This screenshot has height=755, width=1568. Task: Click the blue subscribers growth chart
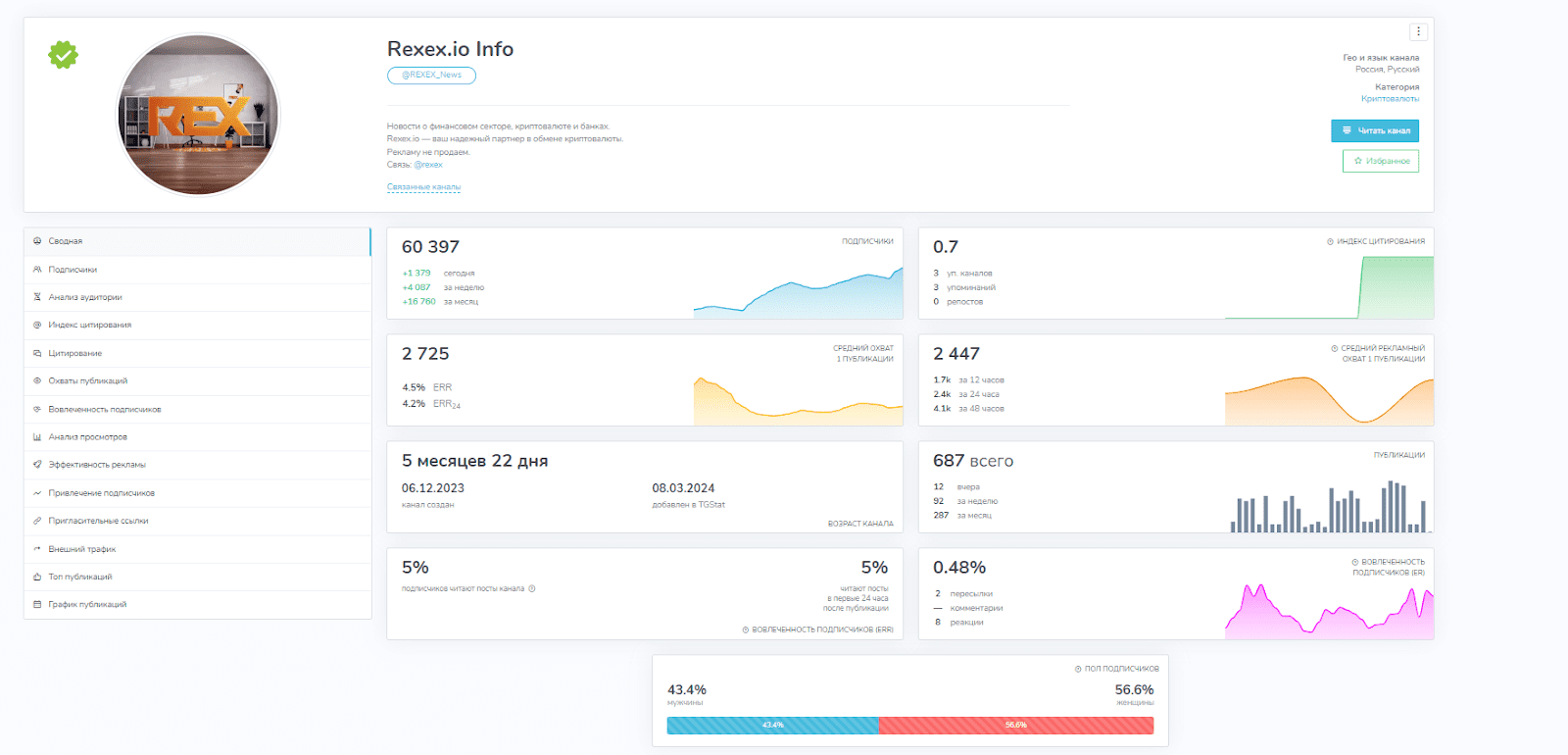tap(798, 292)
